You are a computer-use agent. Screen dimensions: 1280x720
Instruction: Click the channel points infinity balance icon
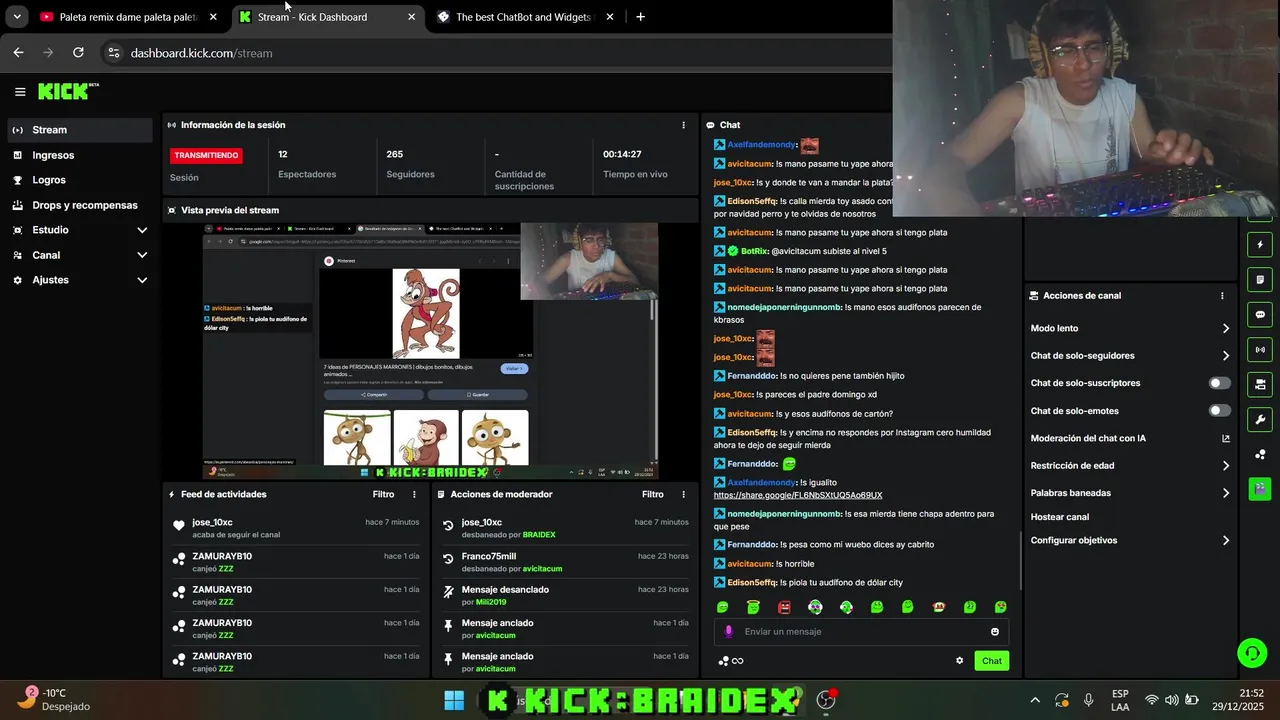pyautogui.click(x=731, y=661)
